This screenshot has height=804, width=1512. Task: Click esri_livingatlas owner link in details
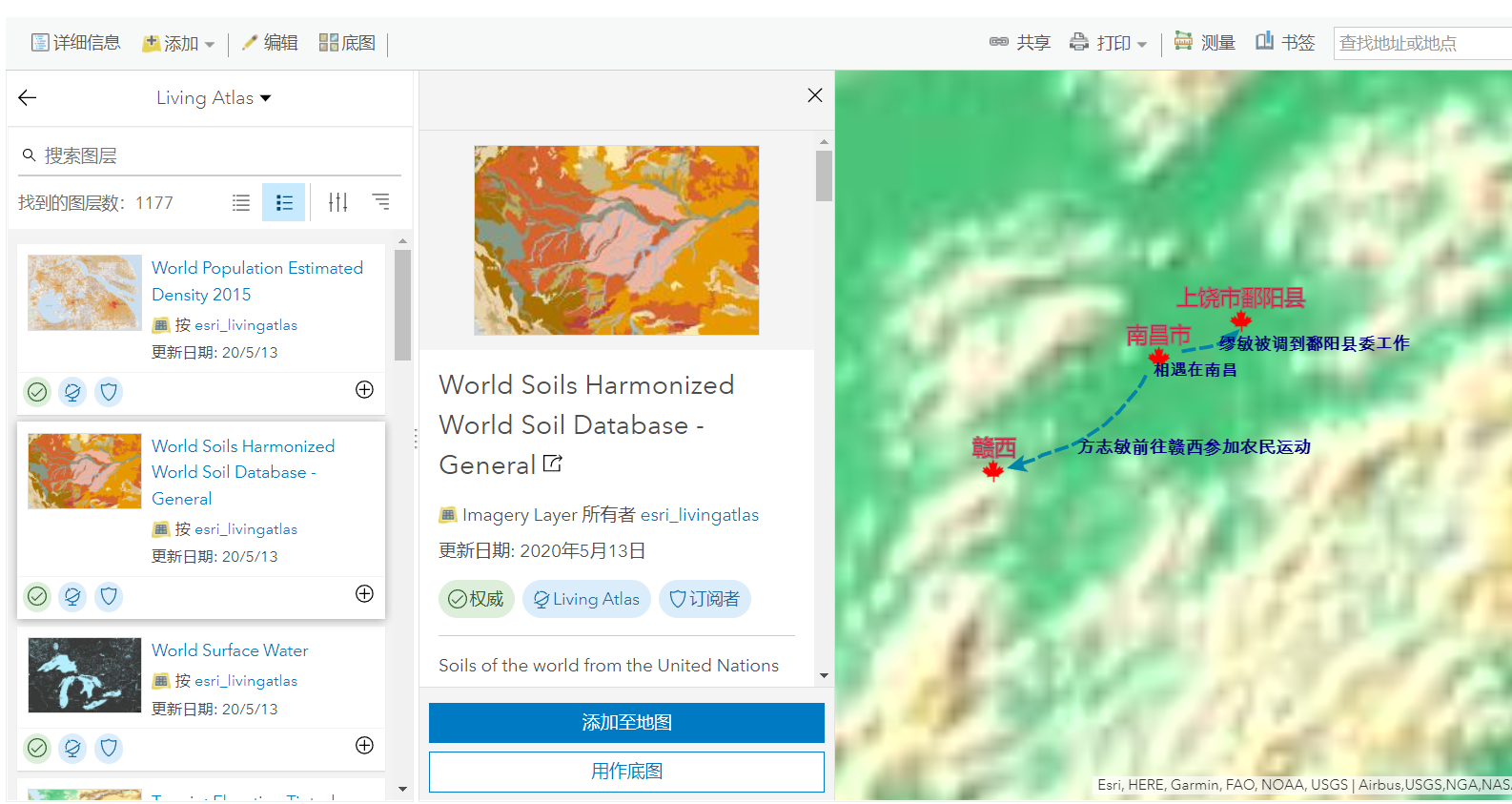(x=700, y=515)
